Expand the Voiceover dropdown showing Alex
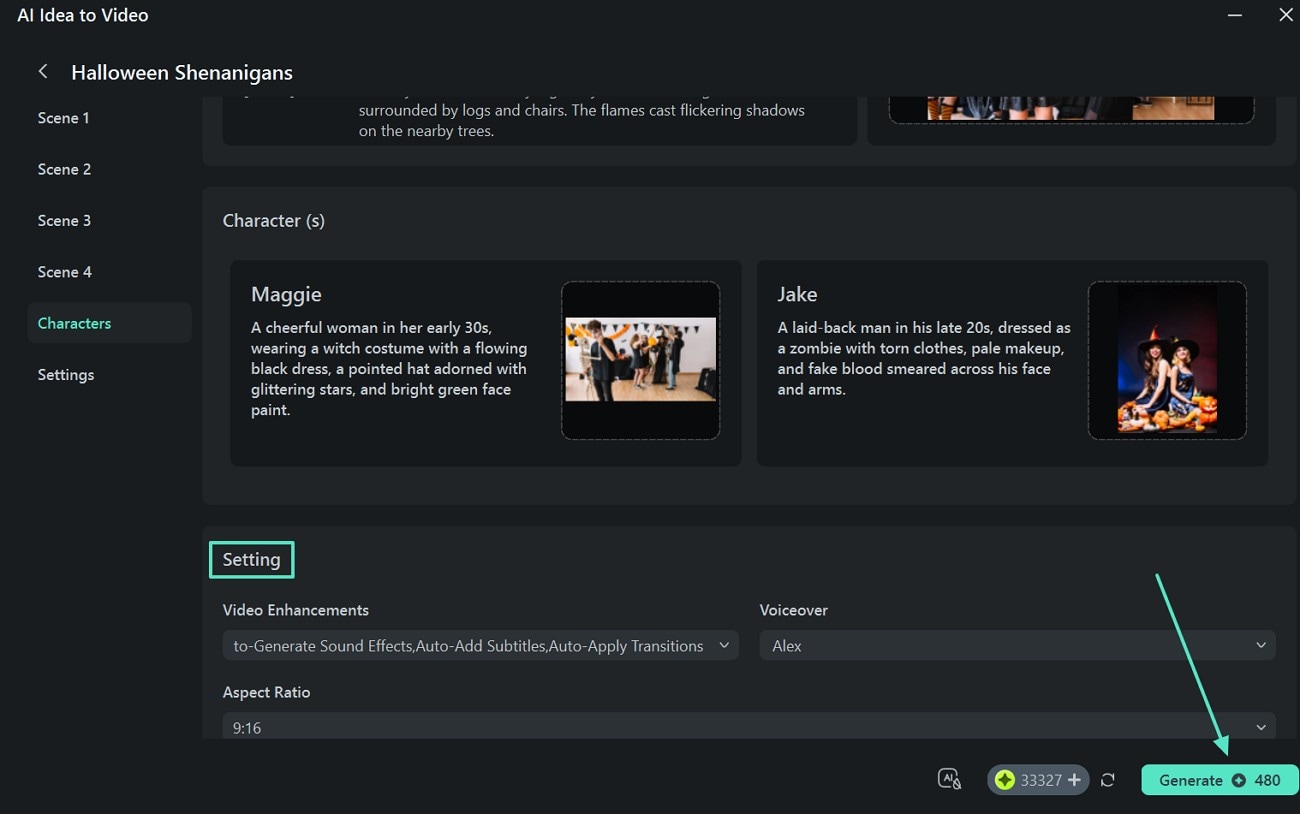Screen dimensions: 1300x814 [1017, 646]
